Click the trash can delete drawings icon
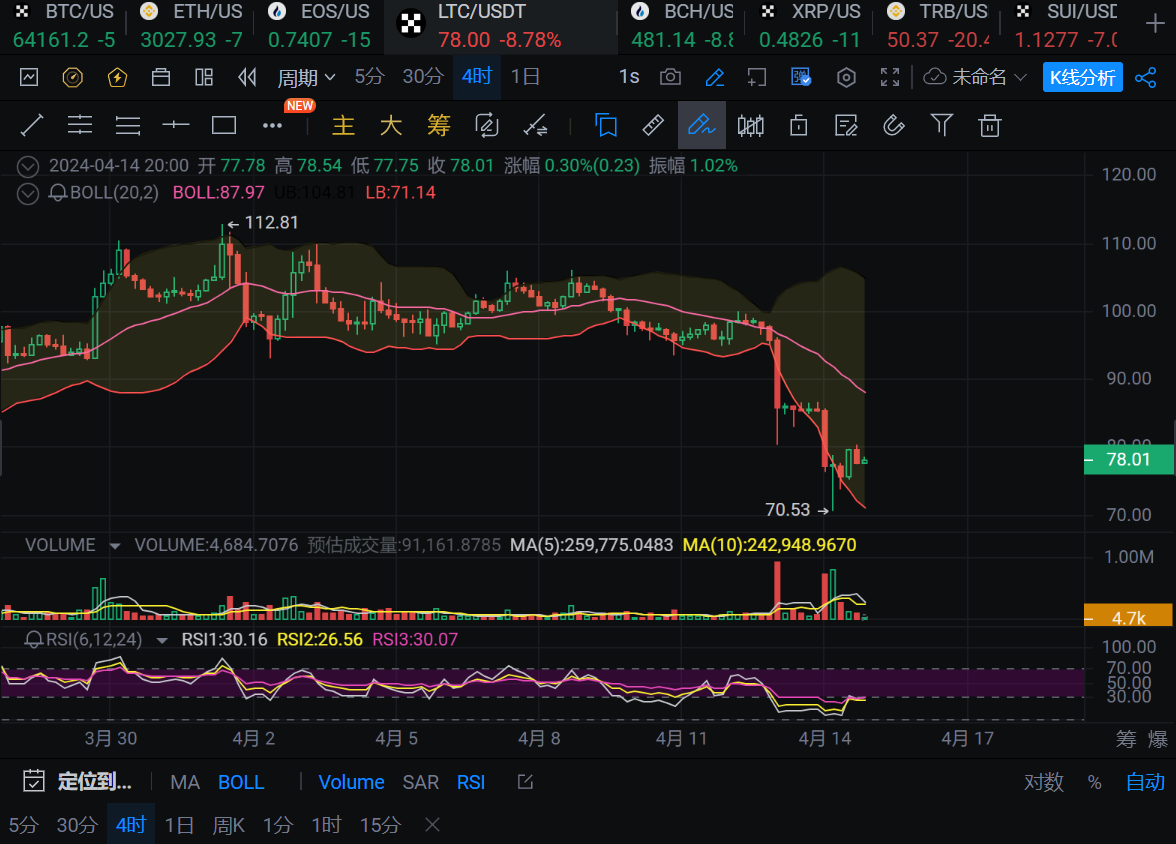1176x844 pixels. click(990, 125)
